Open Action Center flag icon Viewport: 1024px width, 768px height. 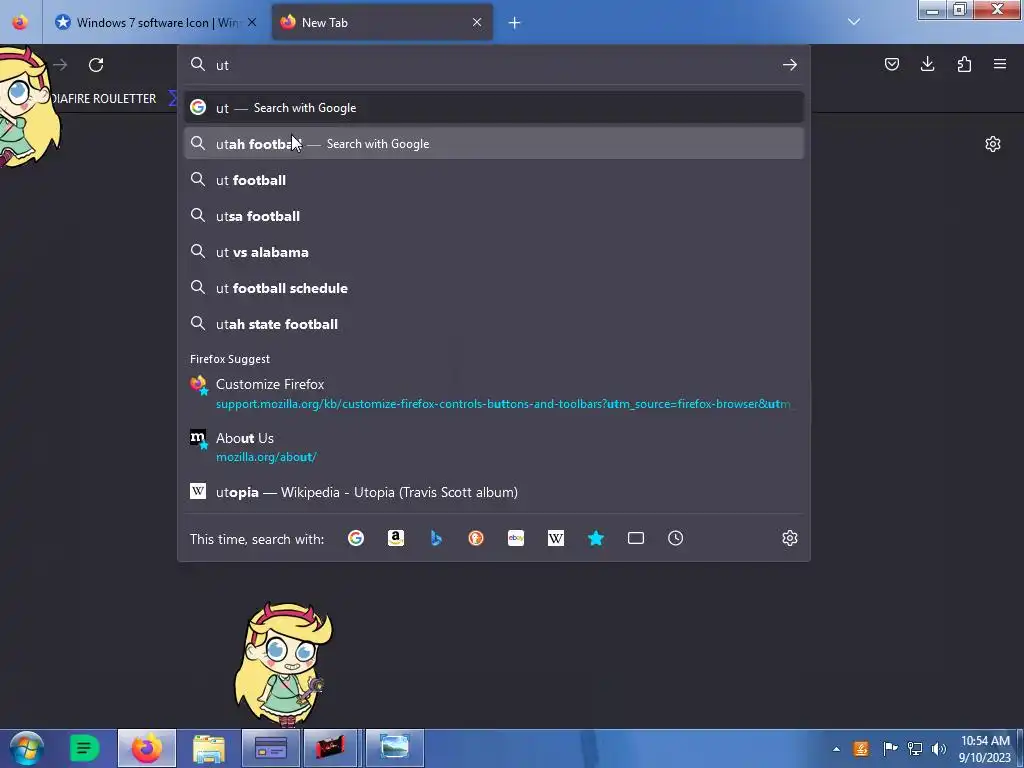[889, 748]
